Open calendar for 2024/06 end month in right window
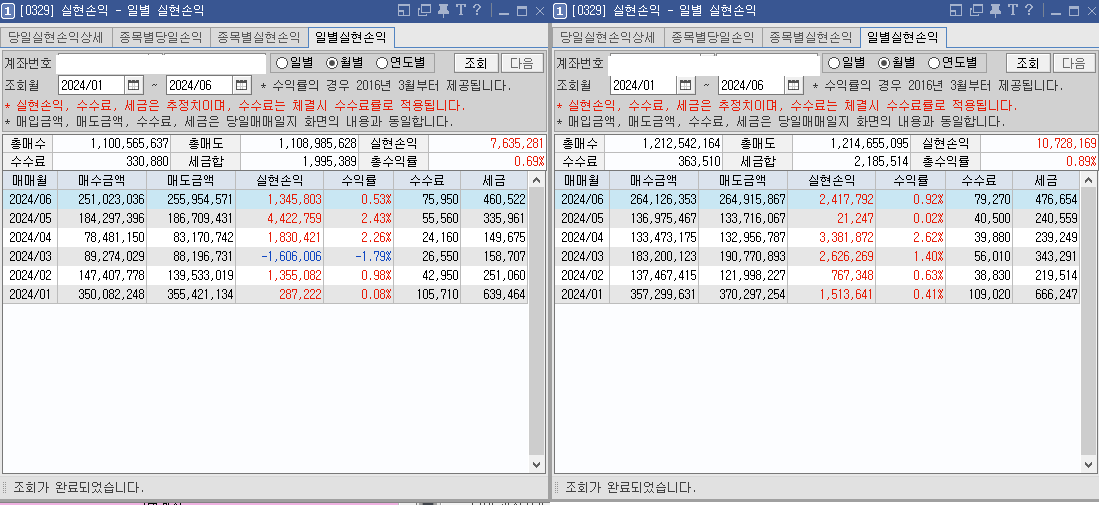Viewport: 1104px width, 505px height. [x=794, y=85]
